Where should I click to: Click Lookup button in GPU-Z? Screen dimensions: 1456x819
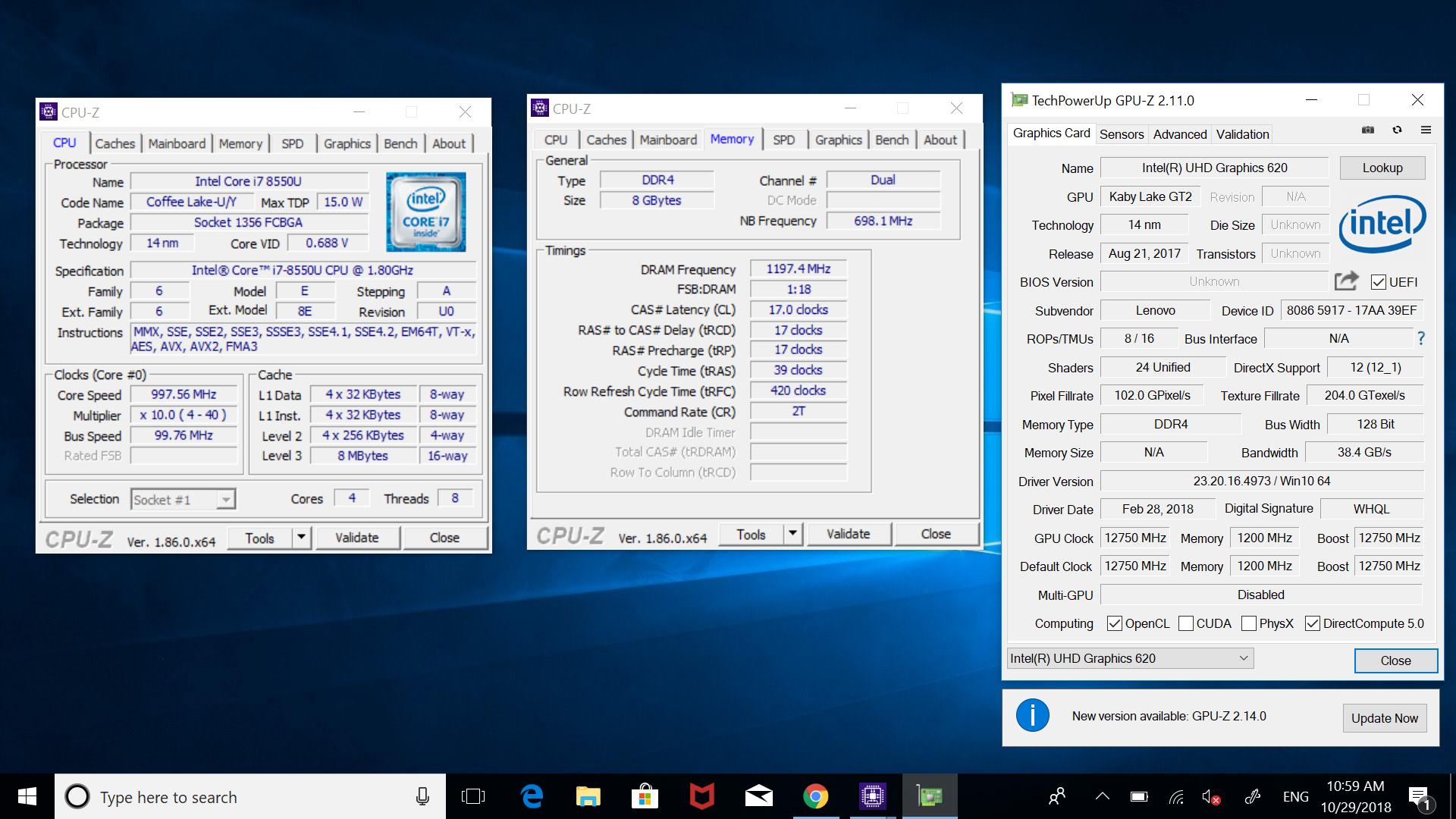coord(1382,168)
